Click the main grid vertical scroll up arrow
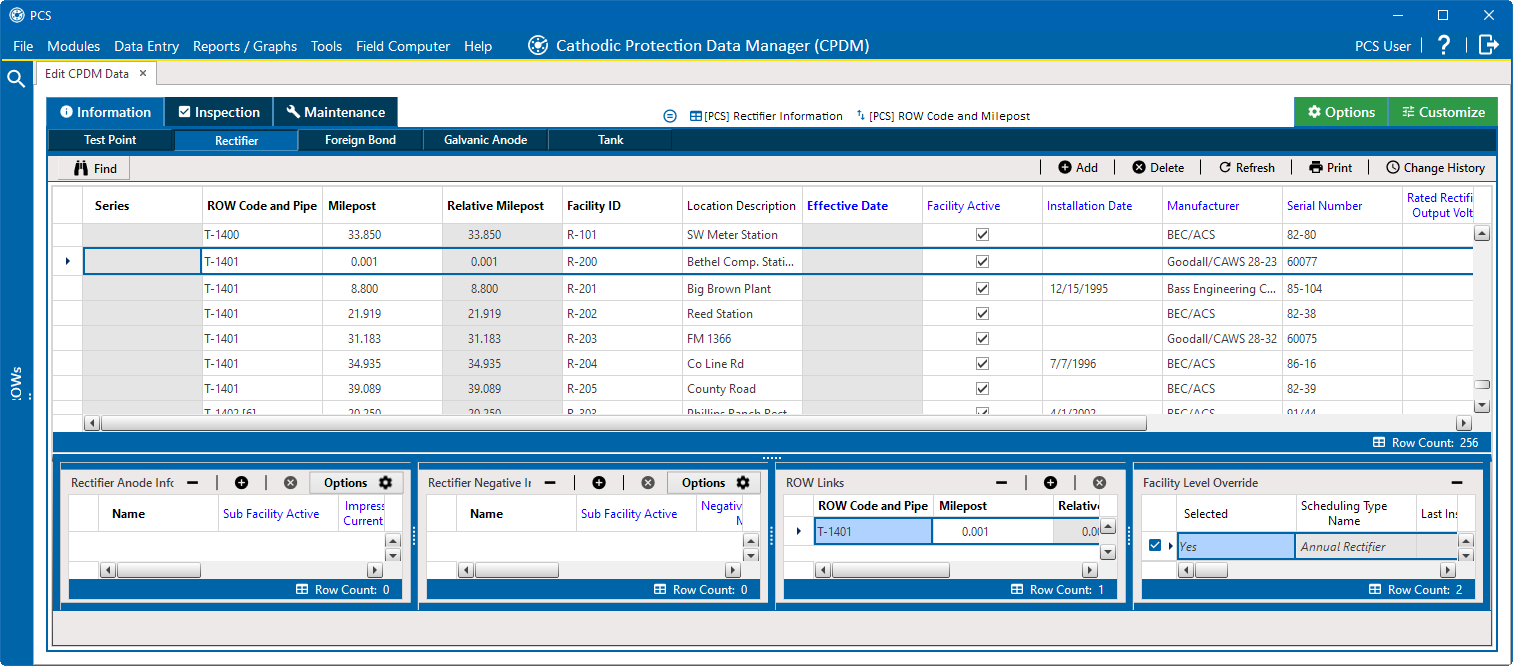This screenshot has height=666, width=1513. click(x=1482, y=233)
